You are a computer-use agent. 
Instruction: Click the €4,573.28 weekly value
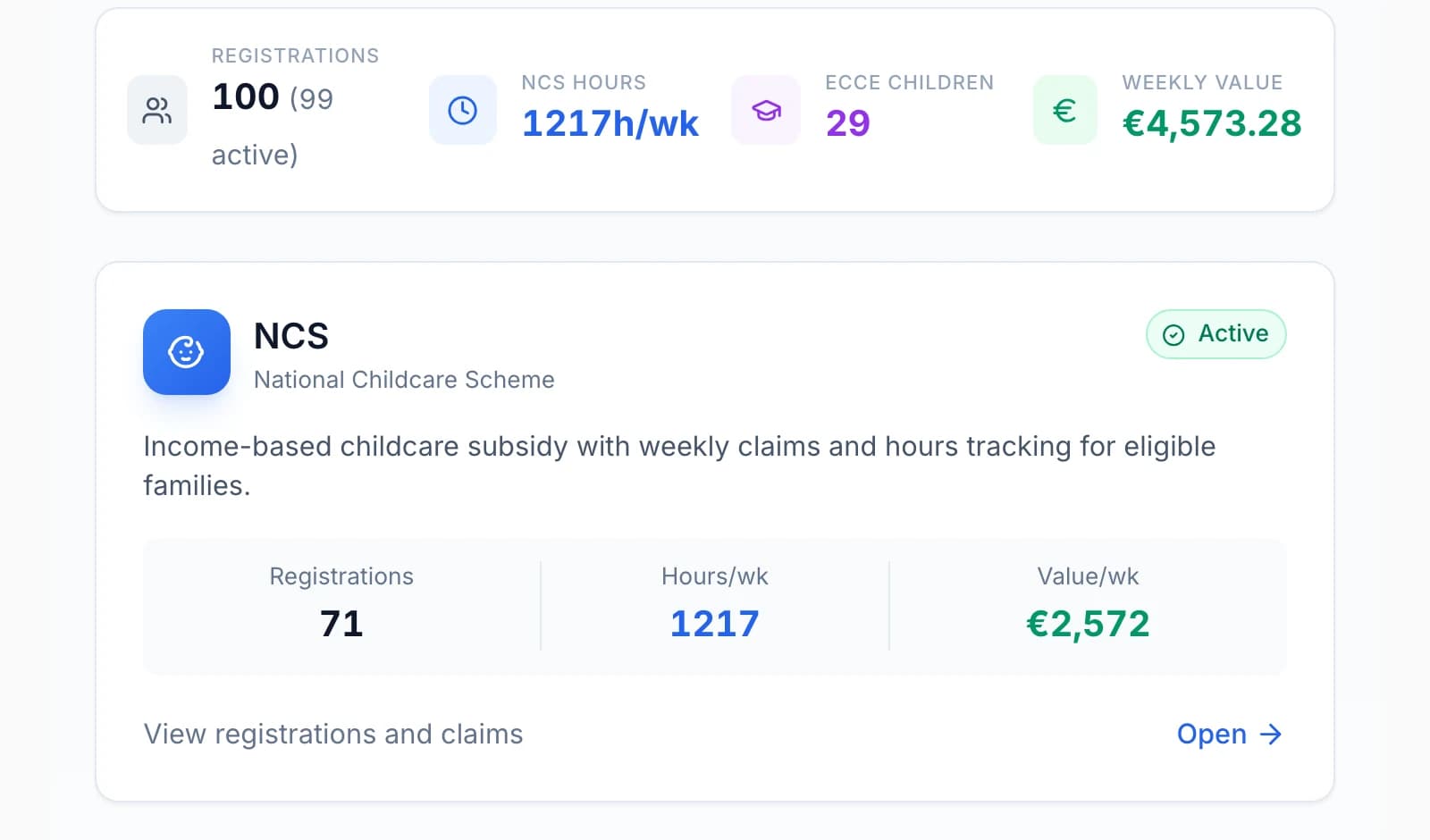[x=1212, y=123]
